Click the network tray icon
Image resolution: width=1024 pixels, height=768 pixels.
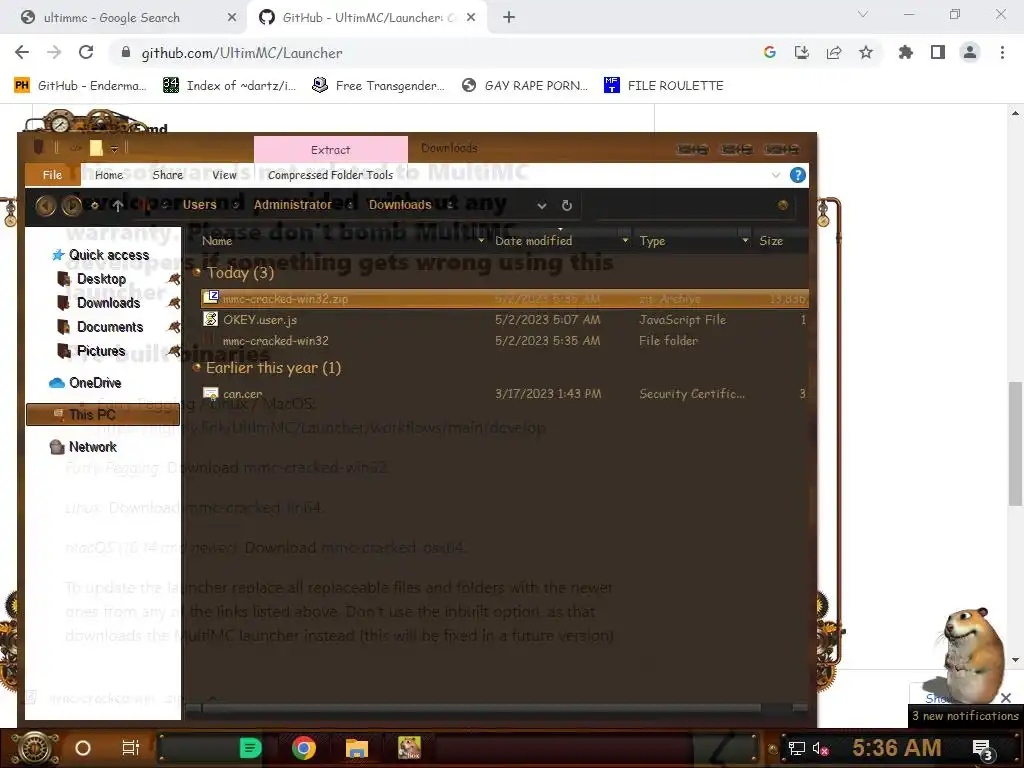[797, 748]
